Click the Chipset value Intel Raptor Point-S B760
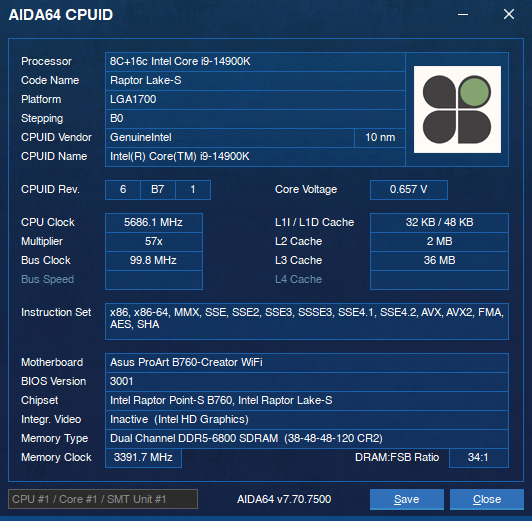 click(307, 401)
